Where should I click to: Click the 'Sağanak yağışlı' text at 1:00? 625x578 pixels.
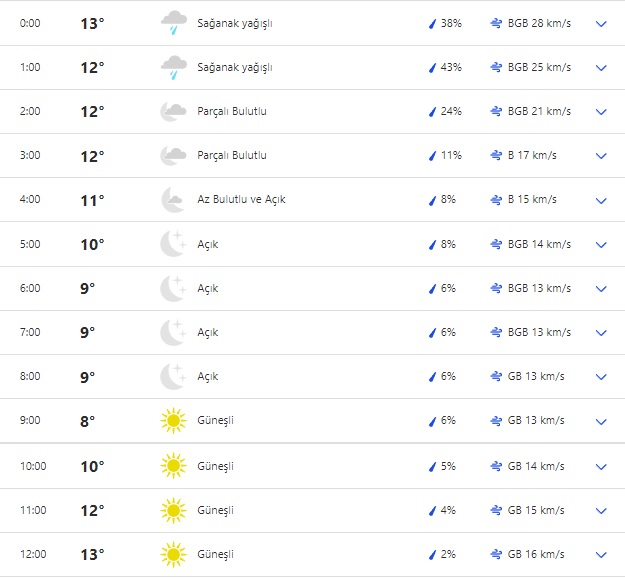[x=234, y=67]
